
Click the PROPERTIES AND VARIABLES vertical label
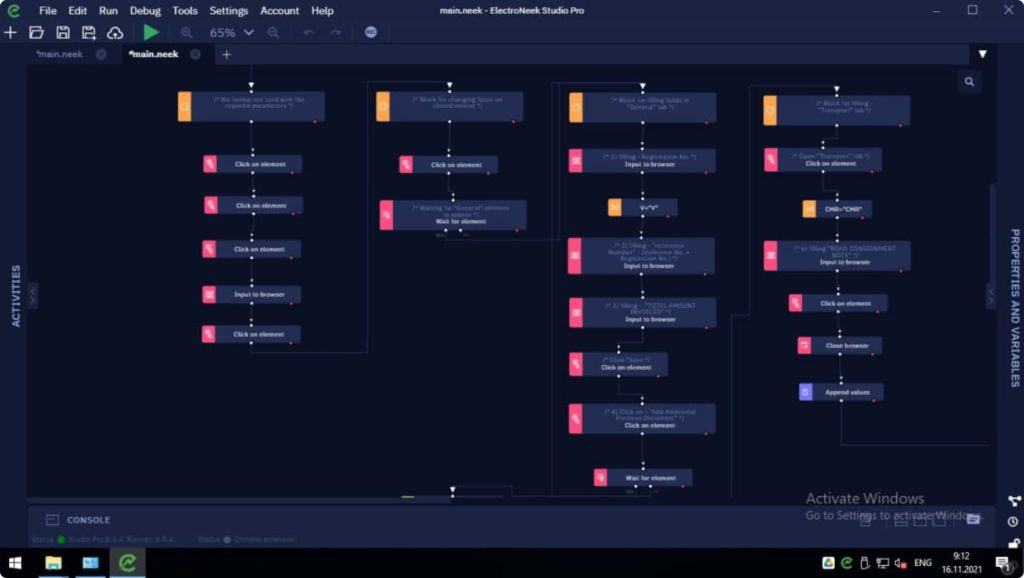(x=1016, y=308)
